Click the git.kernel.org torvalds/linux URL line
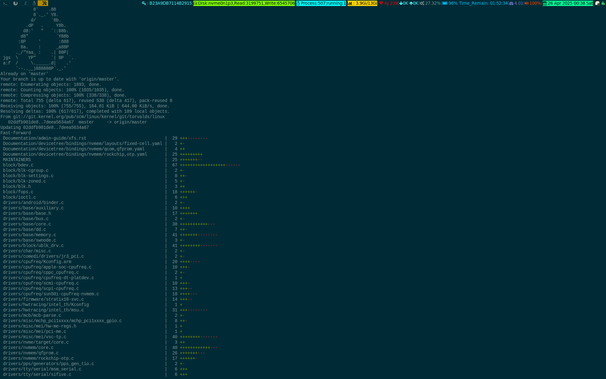Image resolution: width=606 pixels, height=379 pixels. pyautogui.click(x=82, y=117)
